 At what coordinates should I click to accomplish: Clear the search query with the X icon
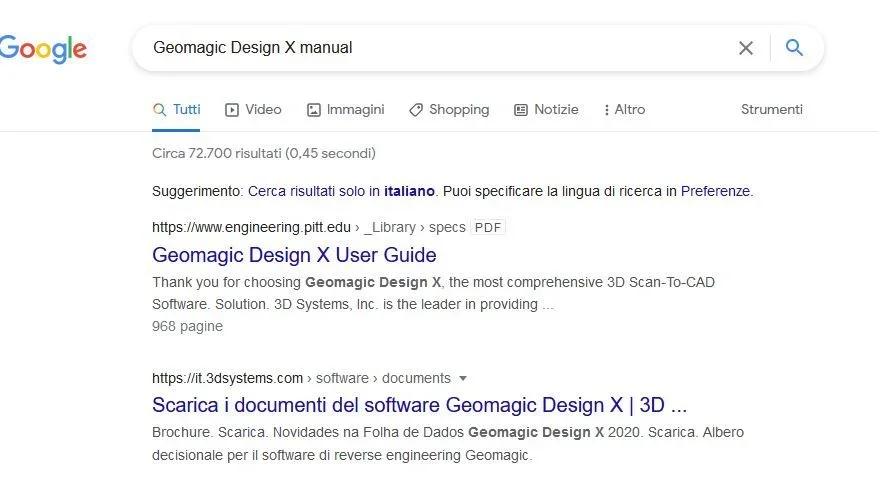pyautogui.click(x=745, y=48)
